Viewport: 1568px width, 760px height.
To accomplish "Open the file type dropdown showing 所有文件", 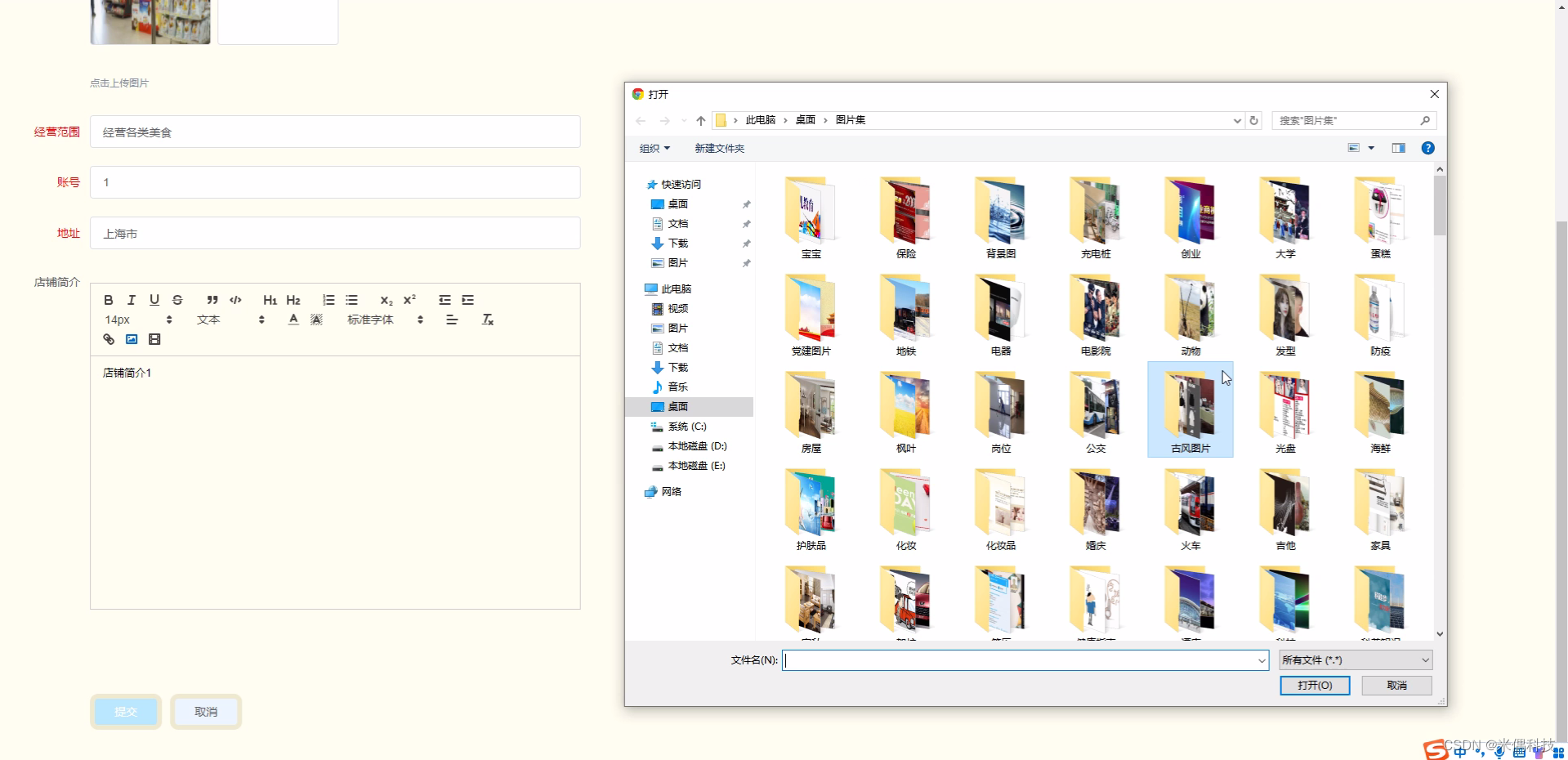I will coord(1354,659).
